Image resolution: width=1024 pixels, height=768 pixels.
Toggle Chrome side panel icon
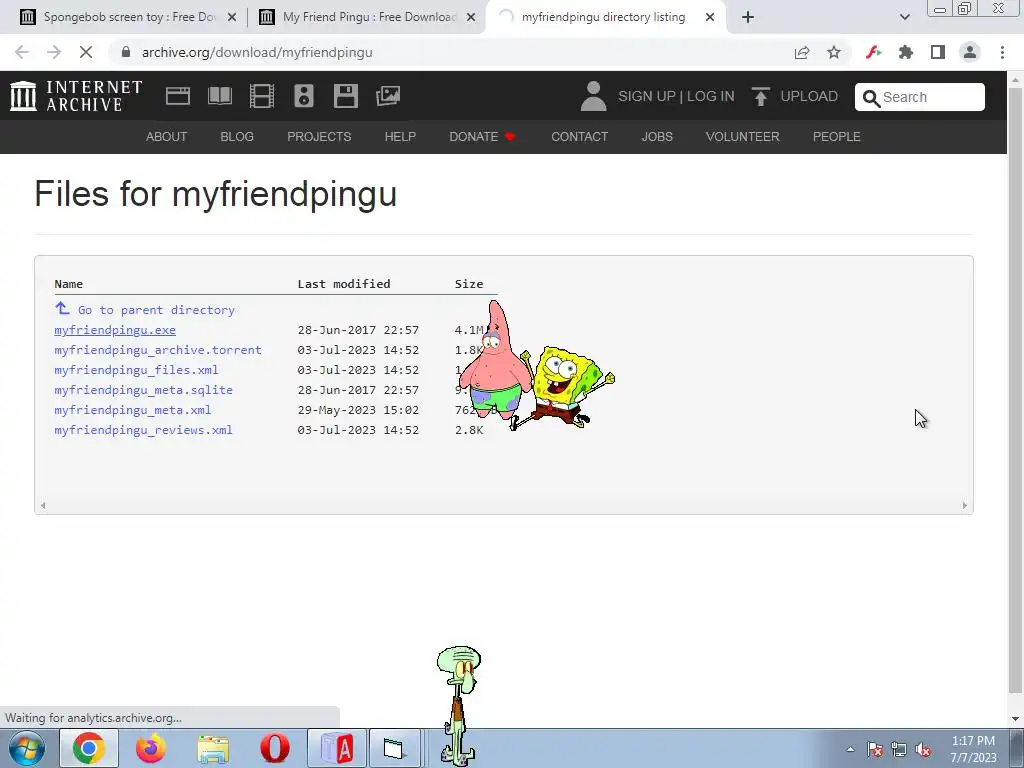point(938,52)
